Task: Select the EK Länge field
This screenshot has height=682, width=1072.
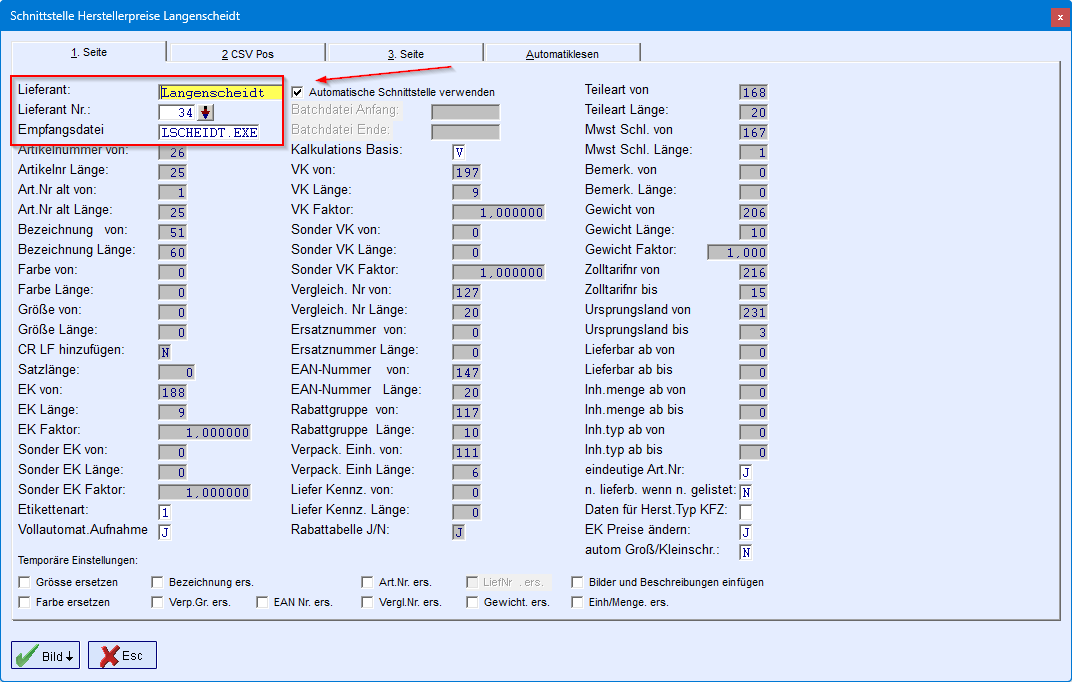Action: click(x=173, y=412)
